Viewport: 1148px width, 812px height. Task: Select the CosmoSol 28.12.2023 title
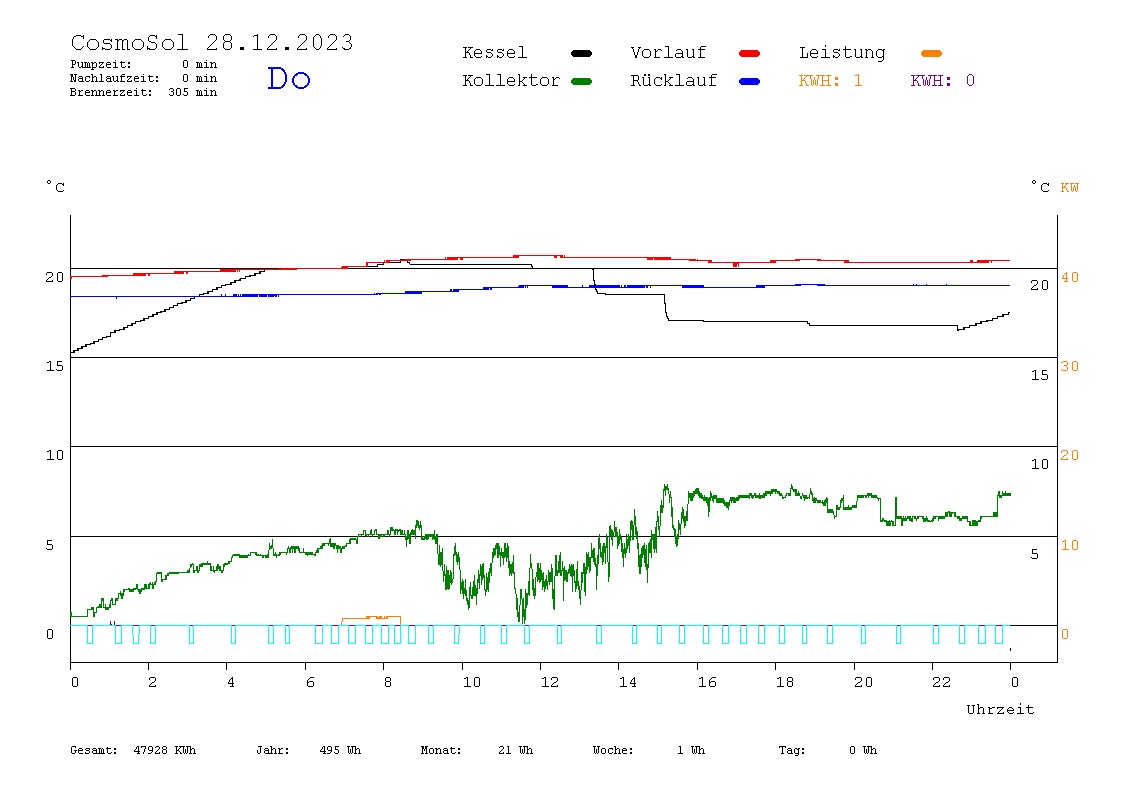212,42
